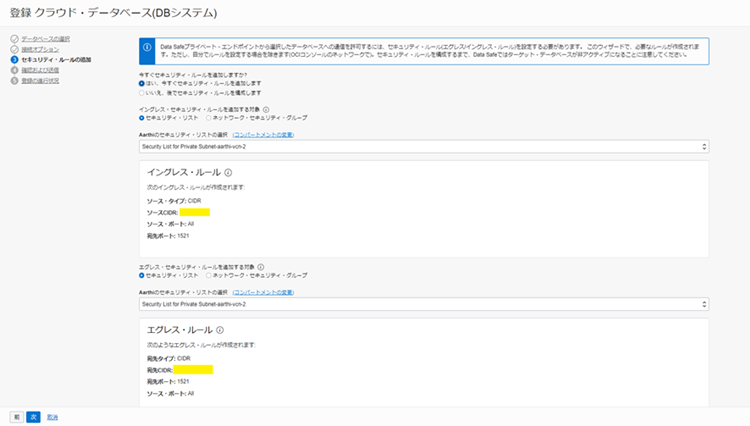Open egress security list dropdown
The height and width of the screenshot is (426, 750).
click(x=424, y=304)
